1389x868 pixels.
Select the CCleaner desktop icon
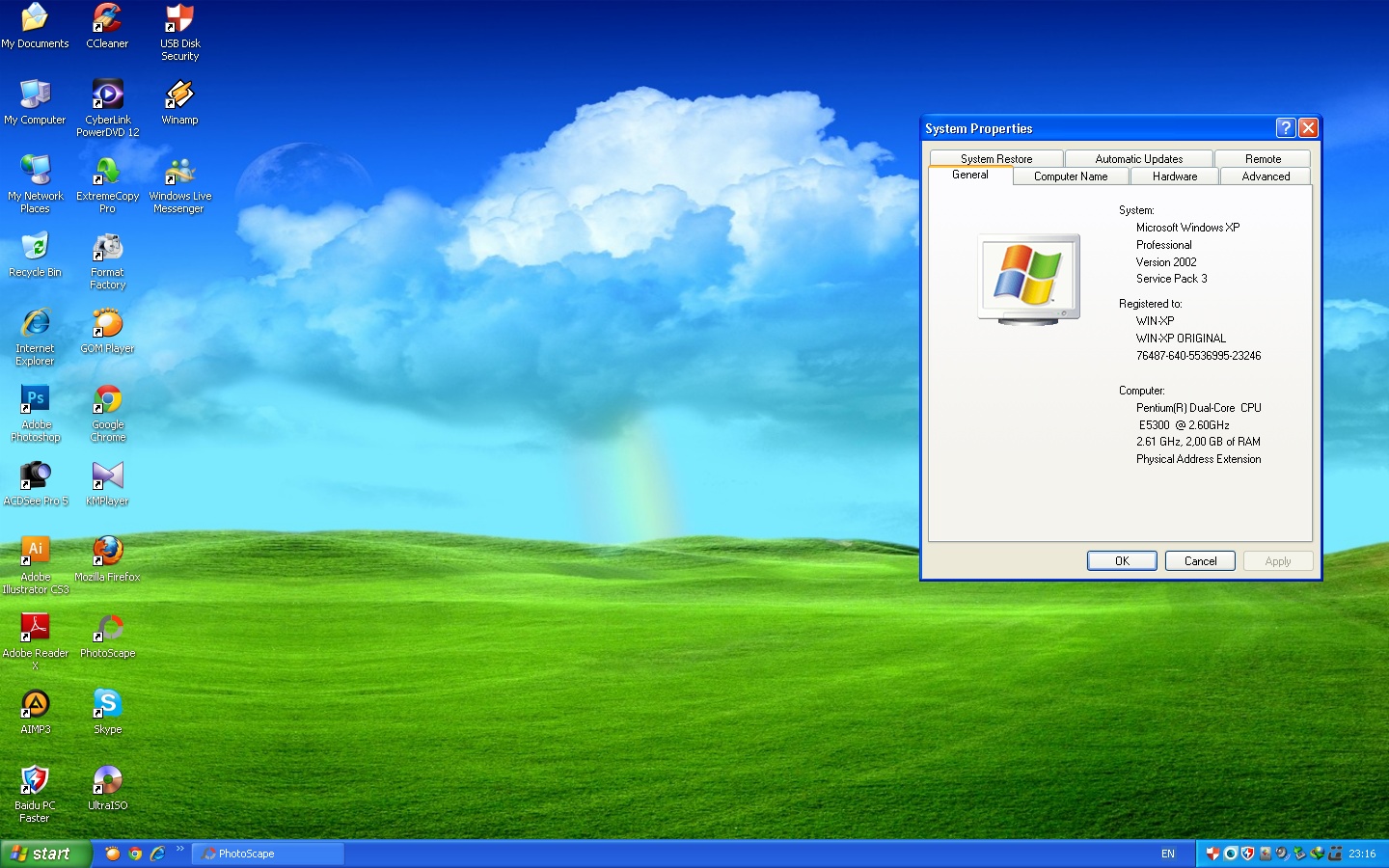pyautogui.click(x=107, y=26)
